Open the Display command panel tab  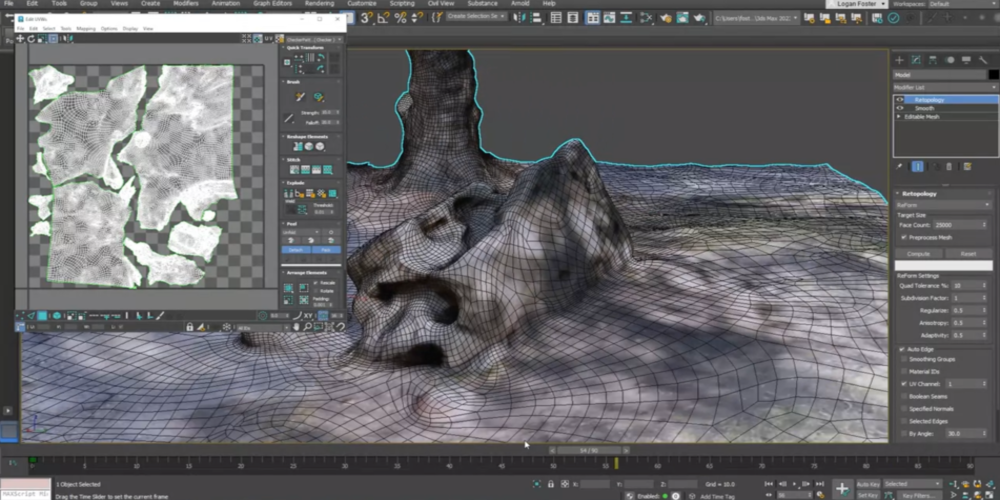coord(966,60)
